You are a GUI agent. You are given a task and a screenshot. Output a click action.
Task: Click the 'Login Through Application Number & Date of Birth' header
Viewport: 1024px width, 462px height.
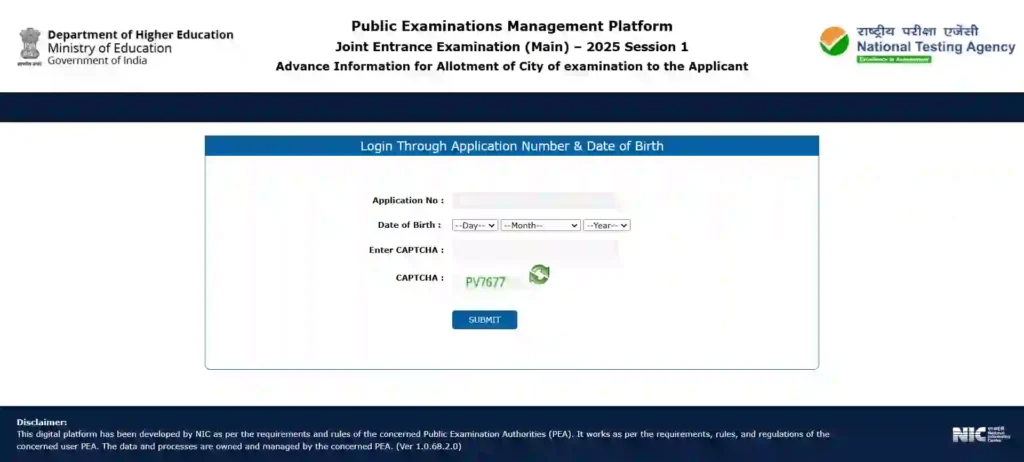(512, 146)
